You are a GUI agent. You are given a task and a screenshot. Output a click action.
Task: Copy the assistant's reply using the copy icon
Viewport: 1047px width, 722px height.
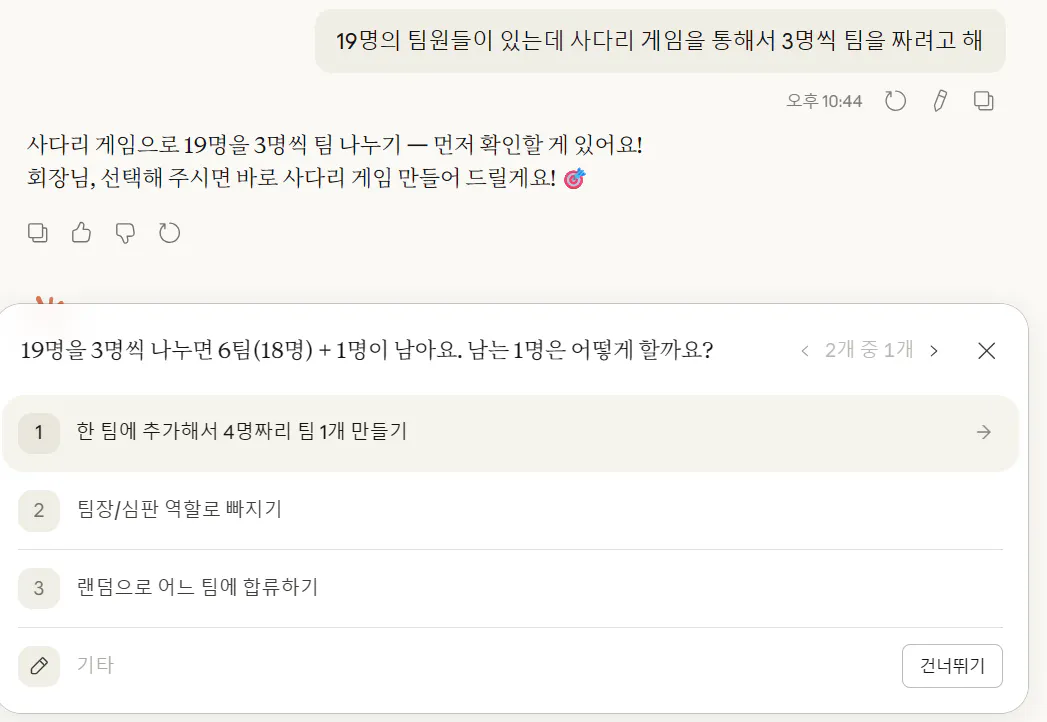coord(37,232)
